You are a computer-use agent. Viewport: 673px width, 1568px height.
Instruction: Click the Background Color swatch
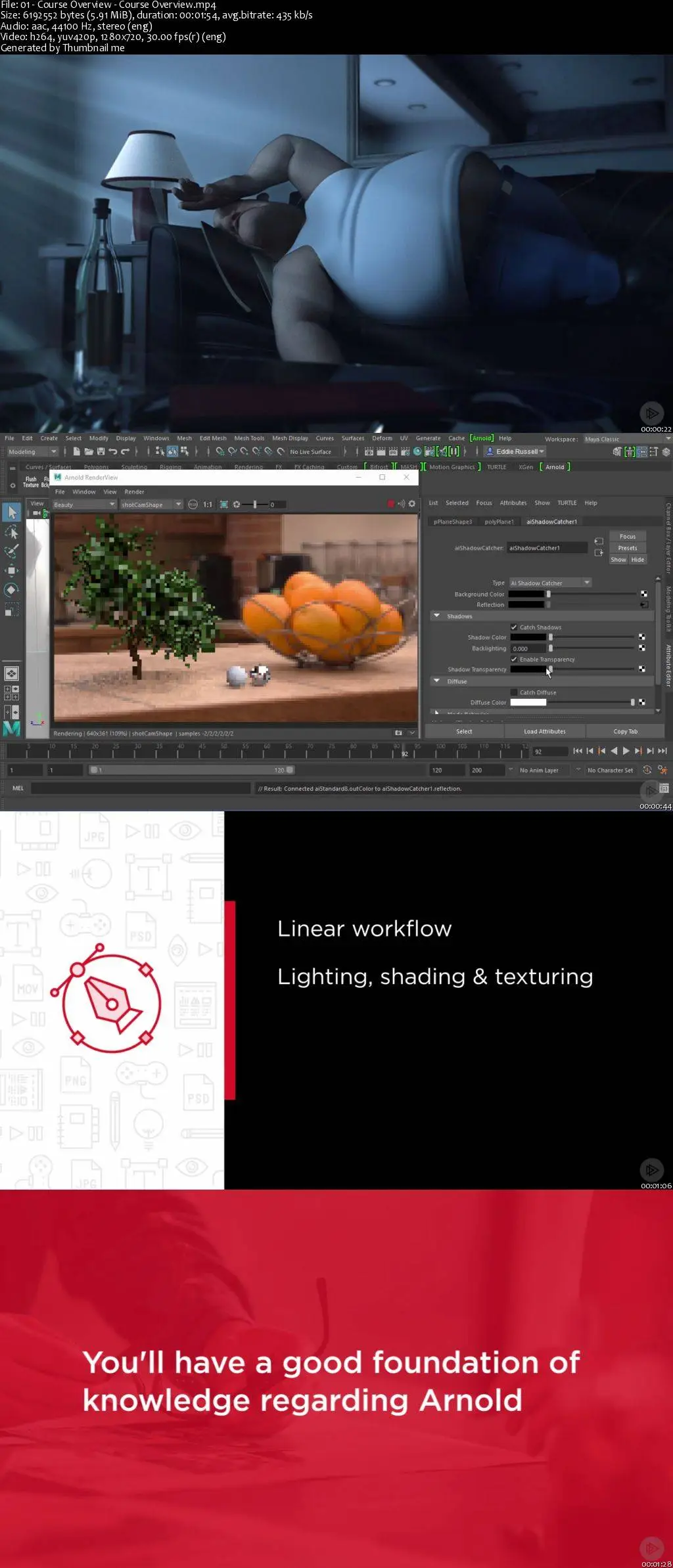pyautogui.click(x=526, y=594)
